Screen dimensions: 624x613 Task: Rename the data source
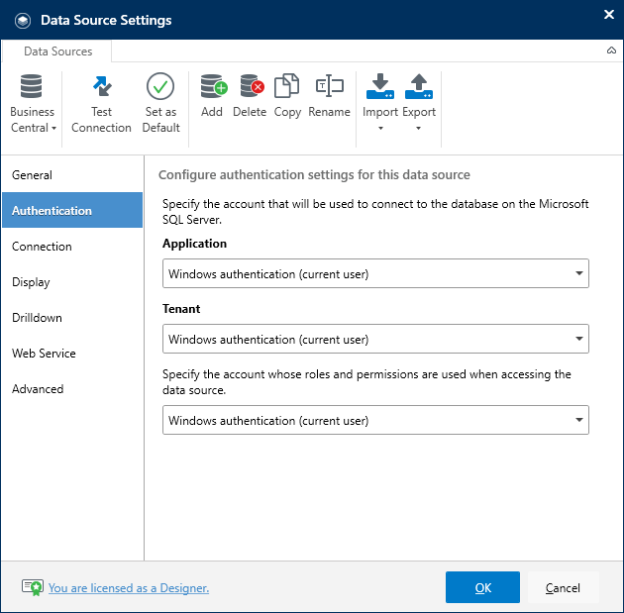point(329,96)
